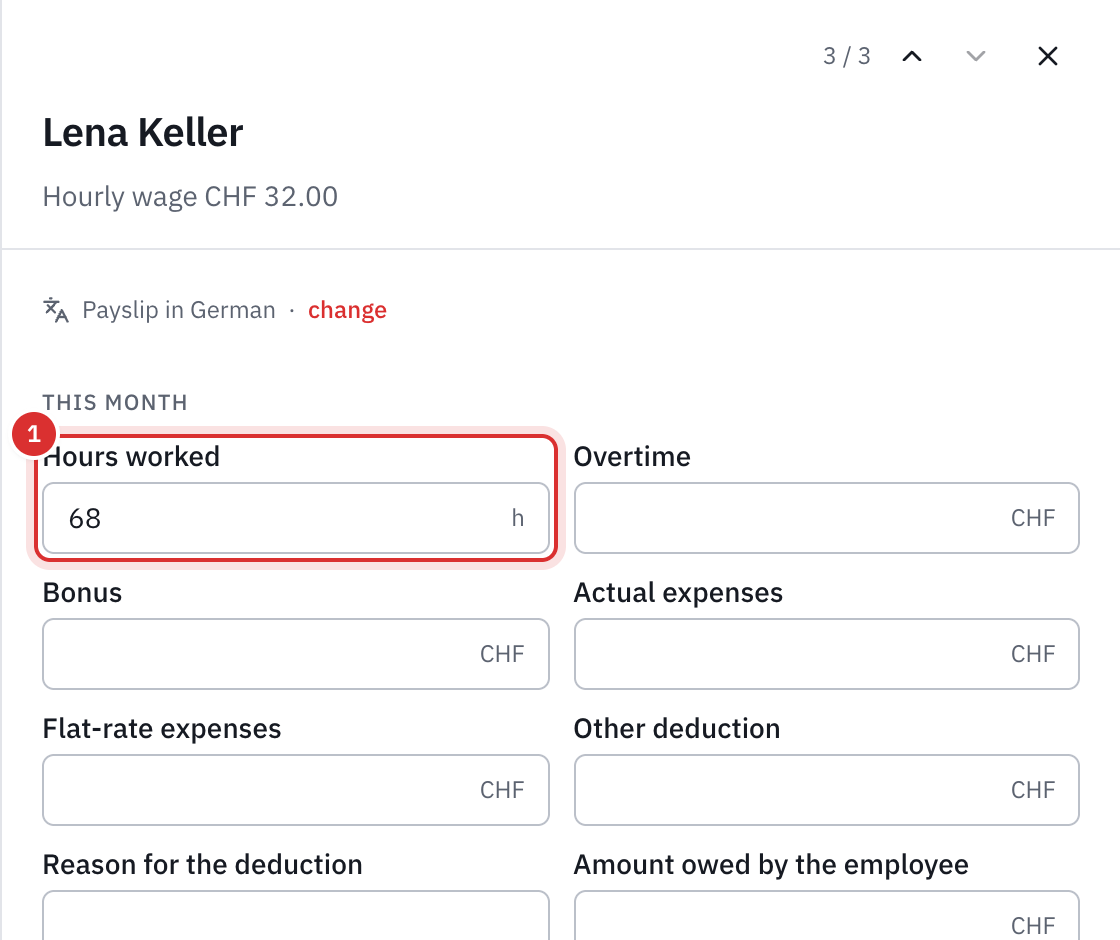This screenshot has width=1120, height=940.
Task: Click Amount owed by the employee field
Action: [826, 916]
